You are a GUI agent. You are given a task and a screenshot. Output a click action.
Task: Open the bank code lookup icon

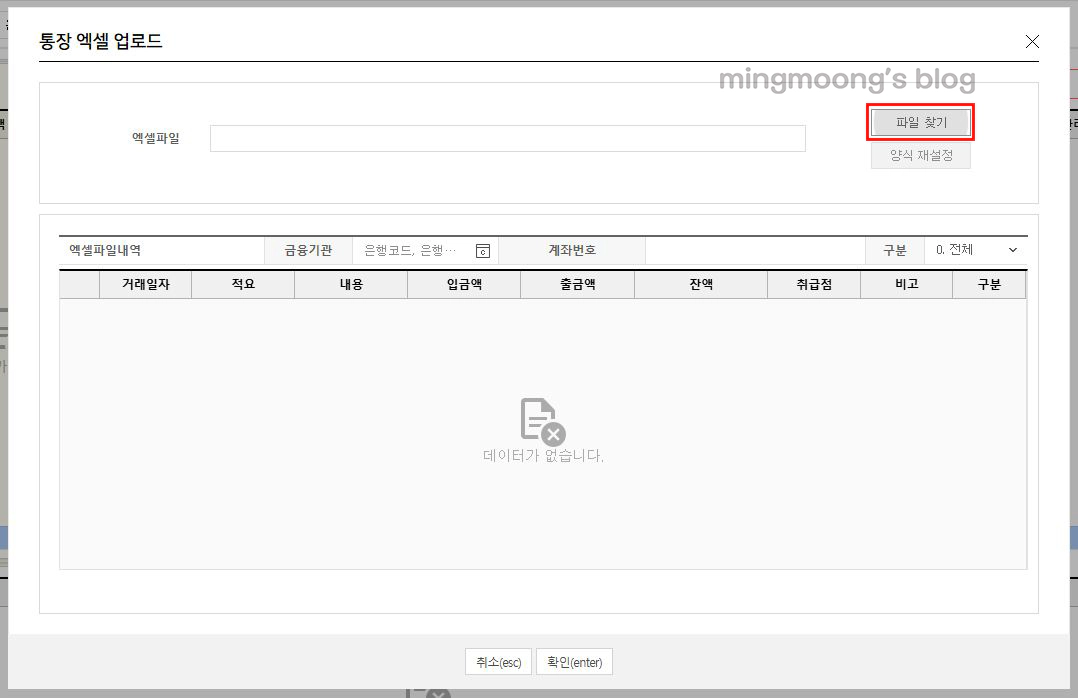482,250
